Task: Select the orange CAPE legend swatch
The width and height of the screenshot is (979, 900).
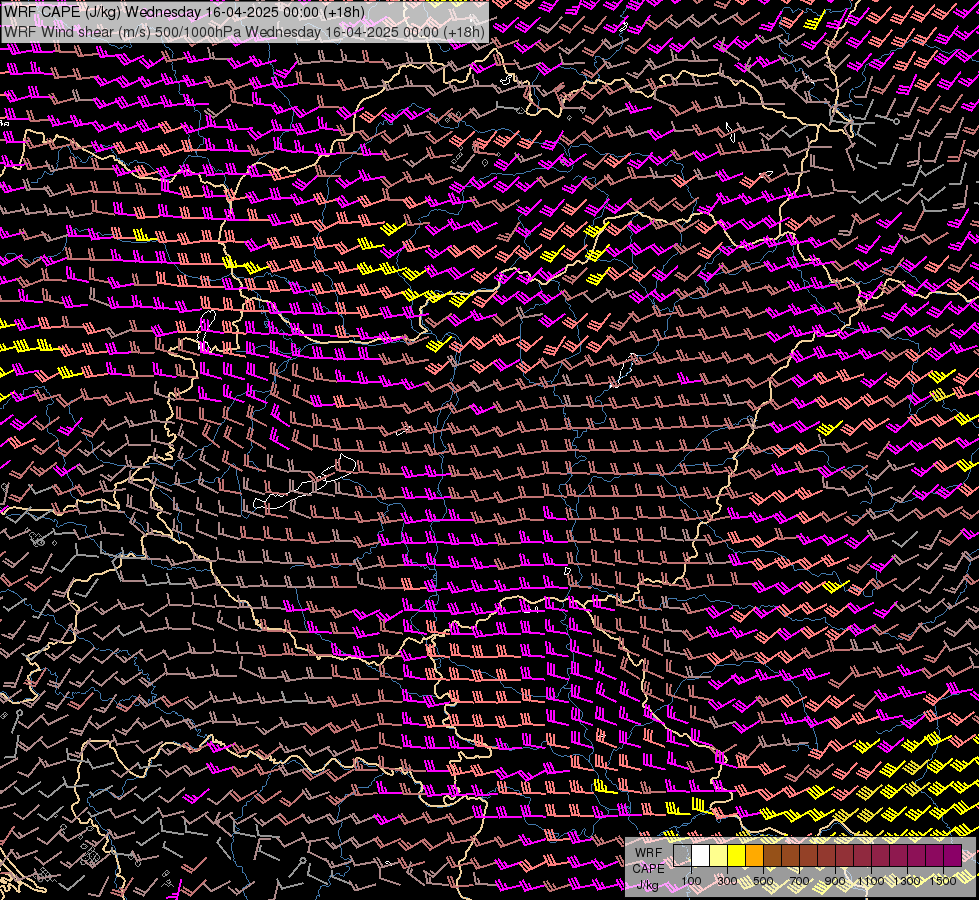Action: (754, 856)
